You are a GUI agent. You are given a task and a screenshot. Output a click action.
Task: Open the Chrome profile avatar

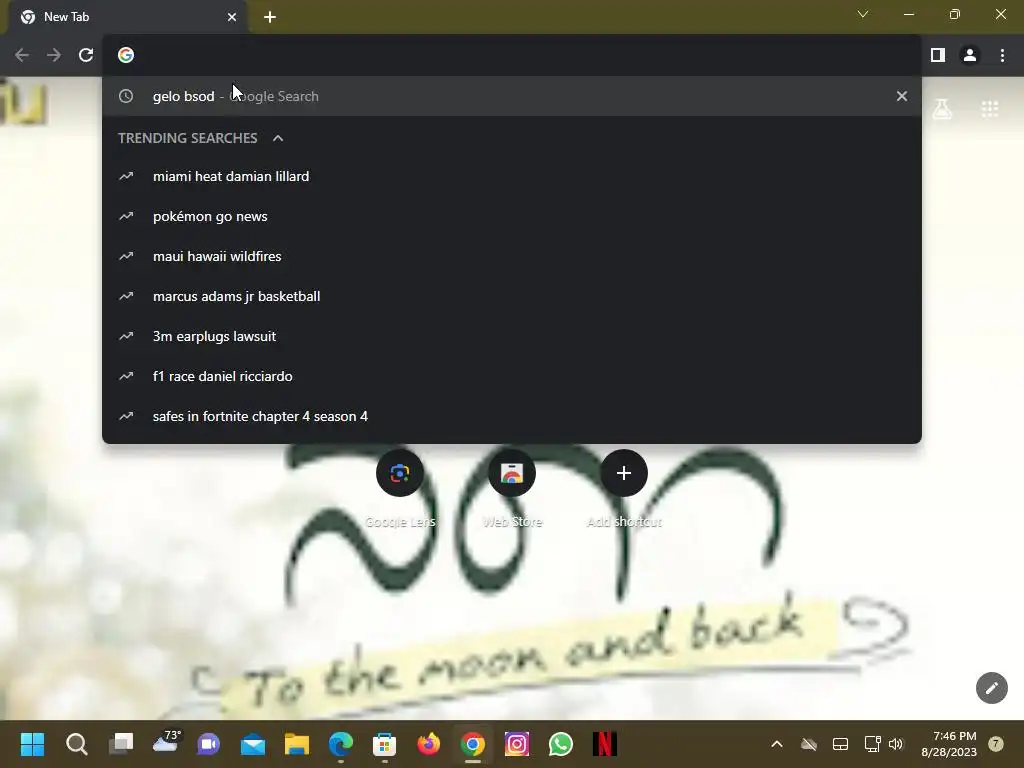970,56
